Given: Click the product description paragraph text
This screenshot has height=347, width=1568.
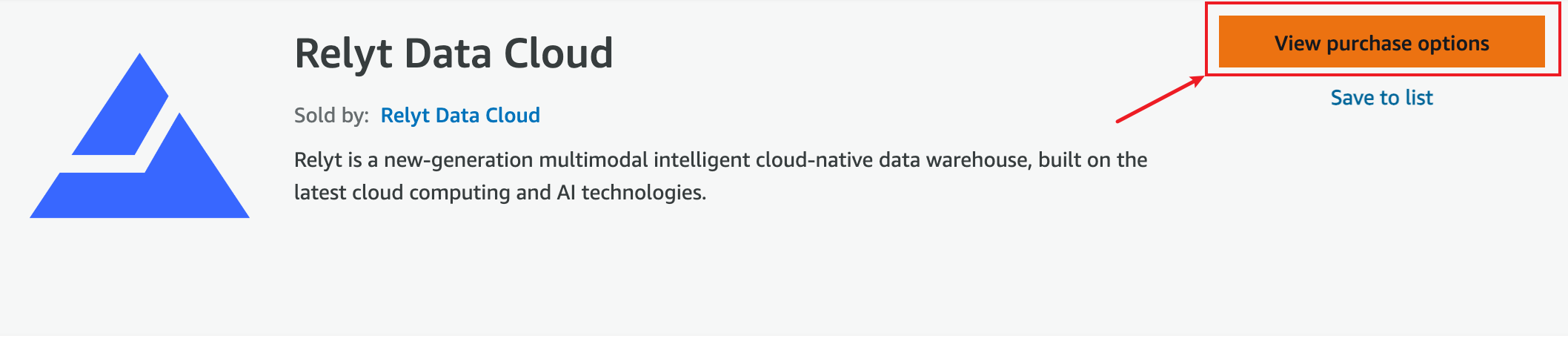Looking at the screenshot, I should pos(720,176).
